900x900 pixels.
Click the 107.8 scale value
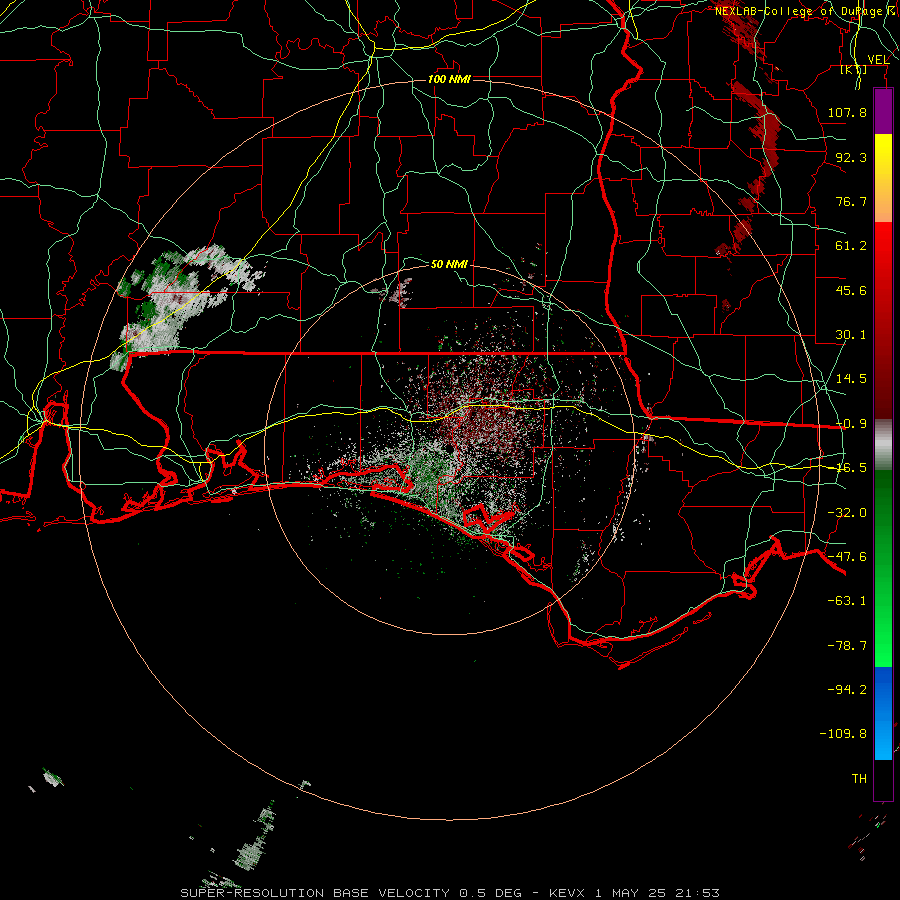[847, 112]
